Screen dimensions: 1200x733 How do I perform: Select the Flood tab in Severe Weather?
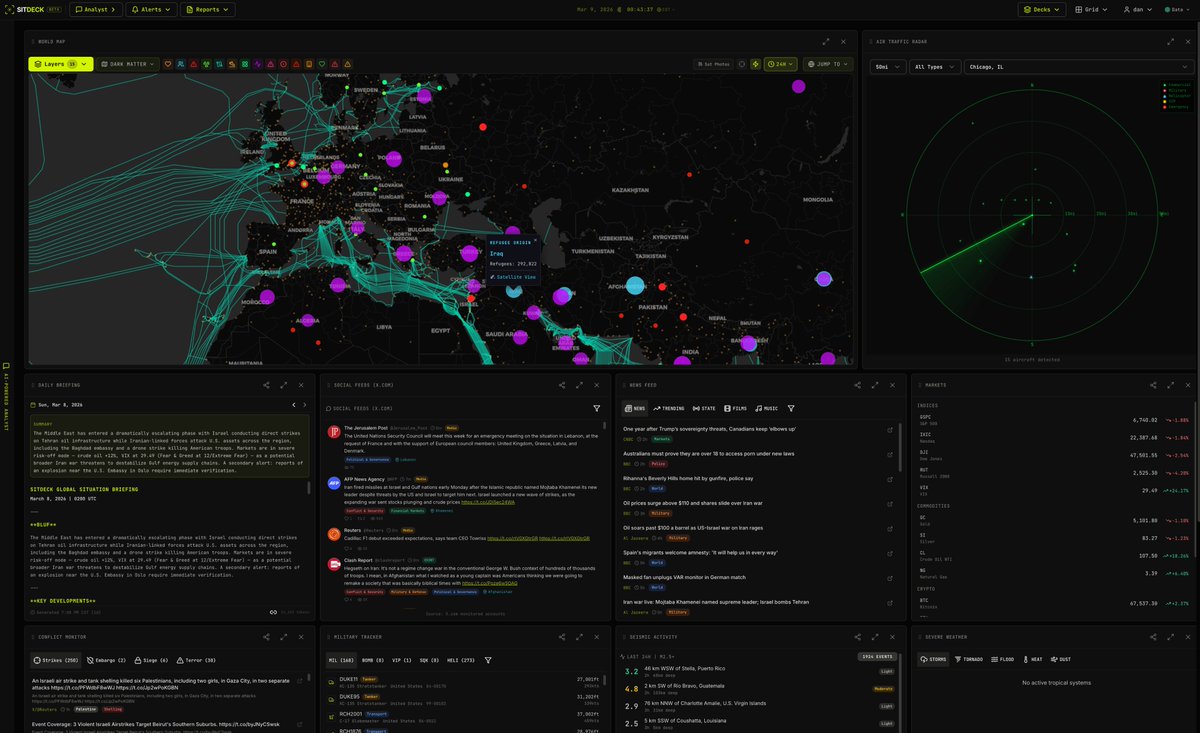pos(1004,660)
